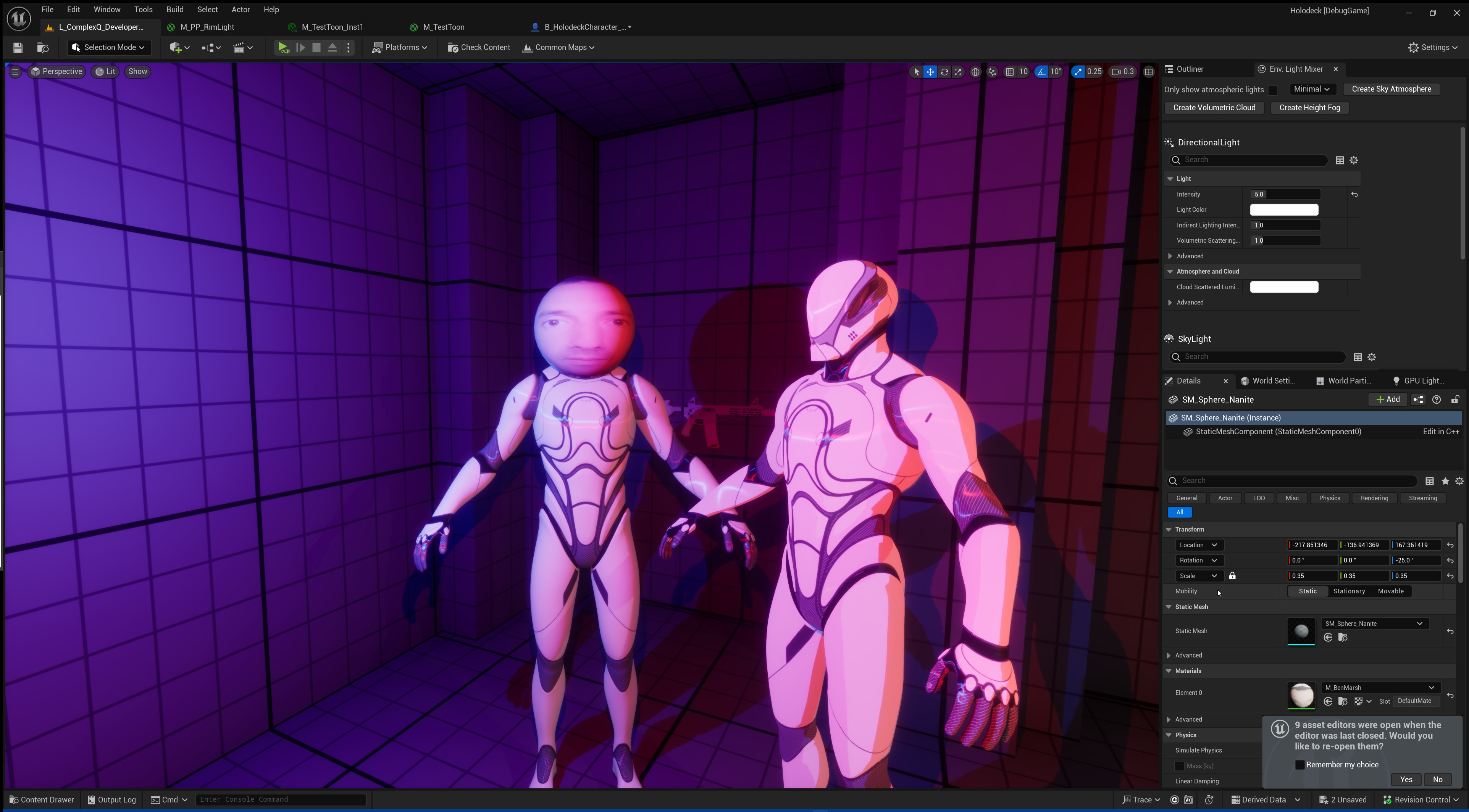1469x812 pixels.
Task: Follow the Edit in C++ link
Action: pos(1441,432)
